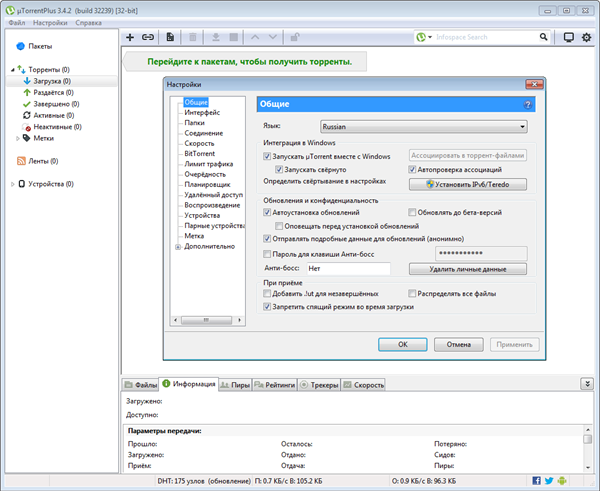Screen dimensions: 600x491
Task: Click the help question mark in settings
Action: (x=526, y=103)
